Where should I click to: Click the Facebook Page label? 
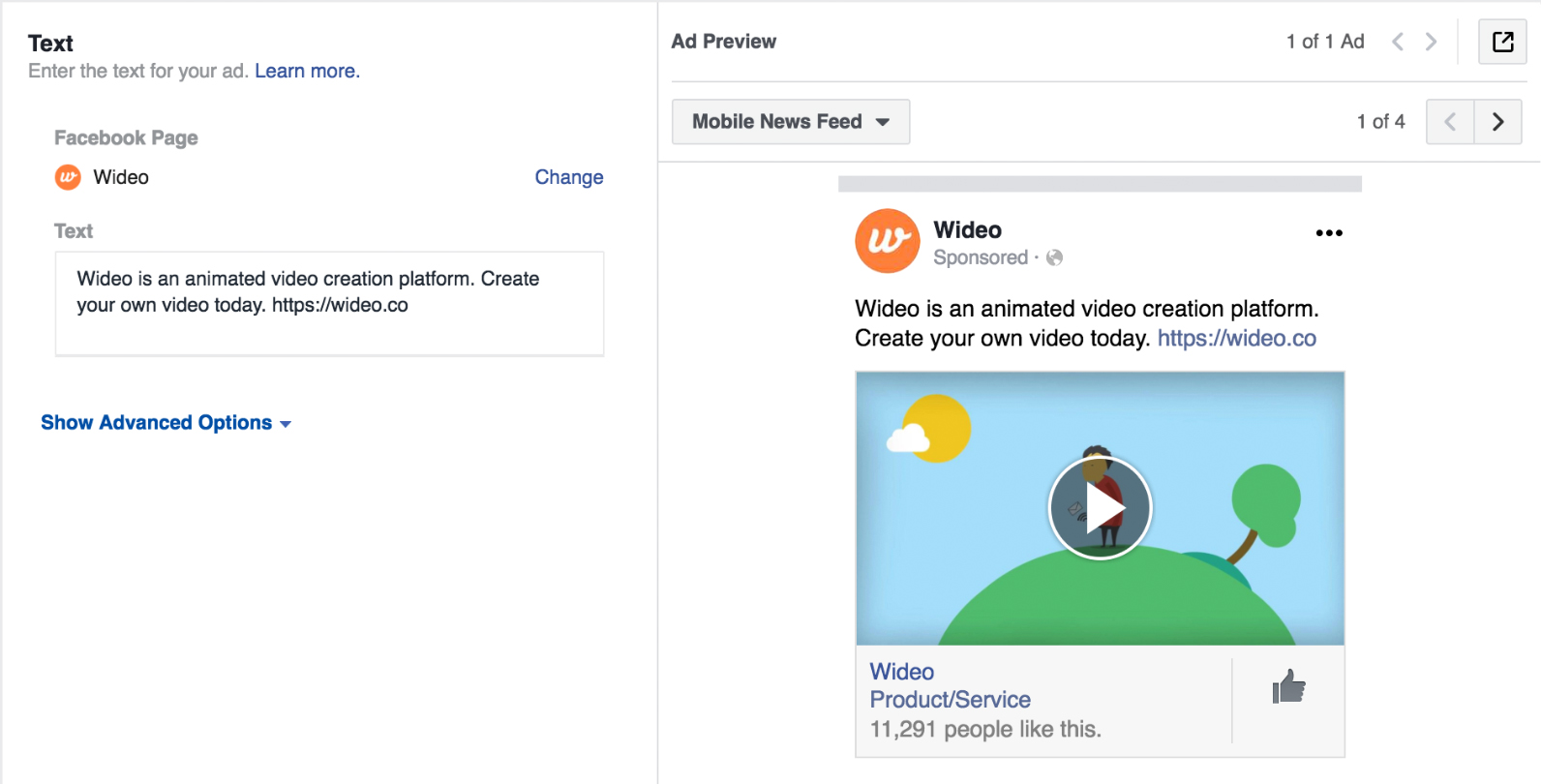point(126,137)
